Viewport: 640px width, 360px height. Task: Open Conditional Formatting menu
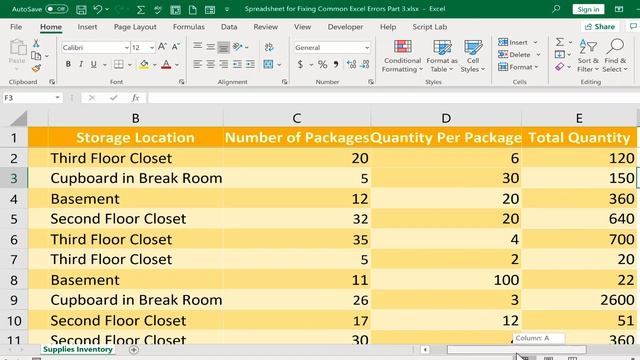click(x=402, y=56)
